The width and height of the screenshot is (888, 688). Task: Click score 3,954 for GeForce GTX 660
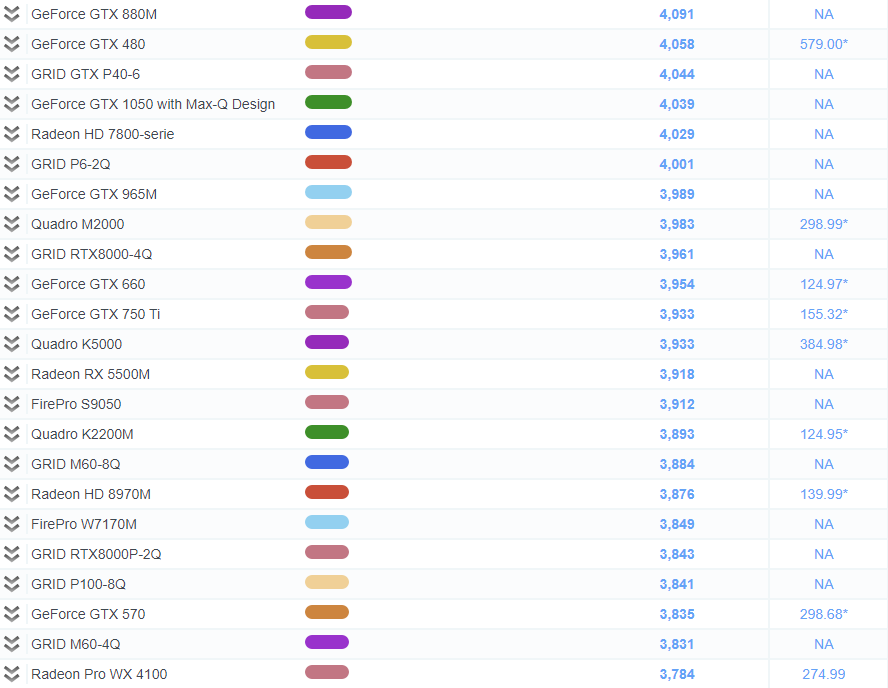pos(677,284)
